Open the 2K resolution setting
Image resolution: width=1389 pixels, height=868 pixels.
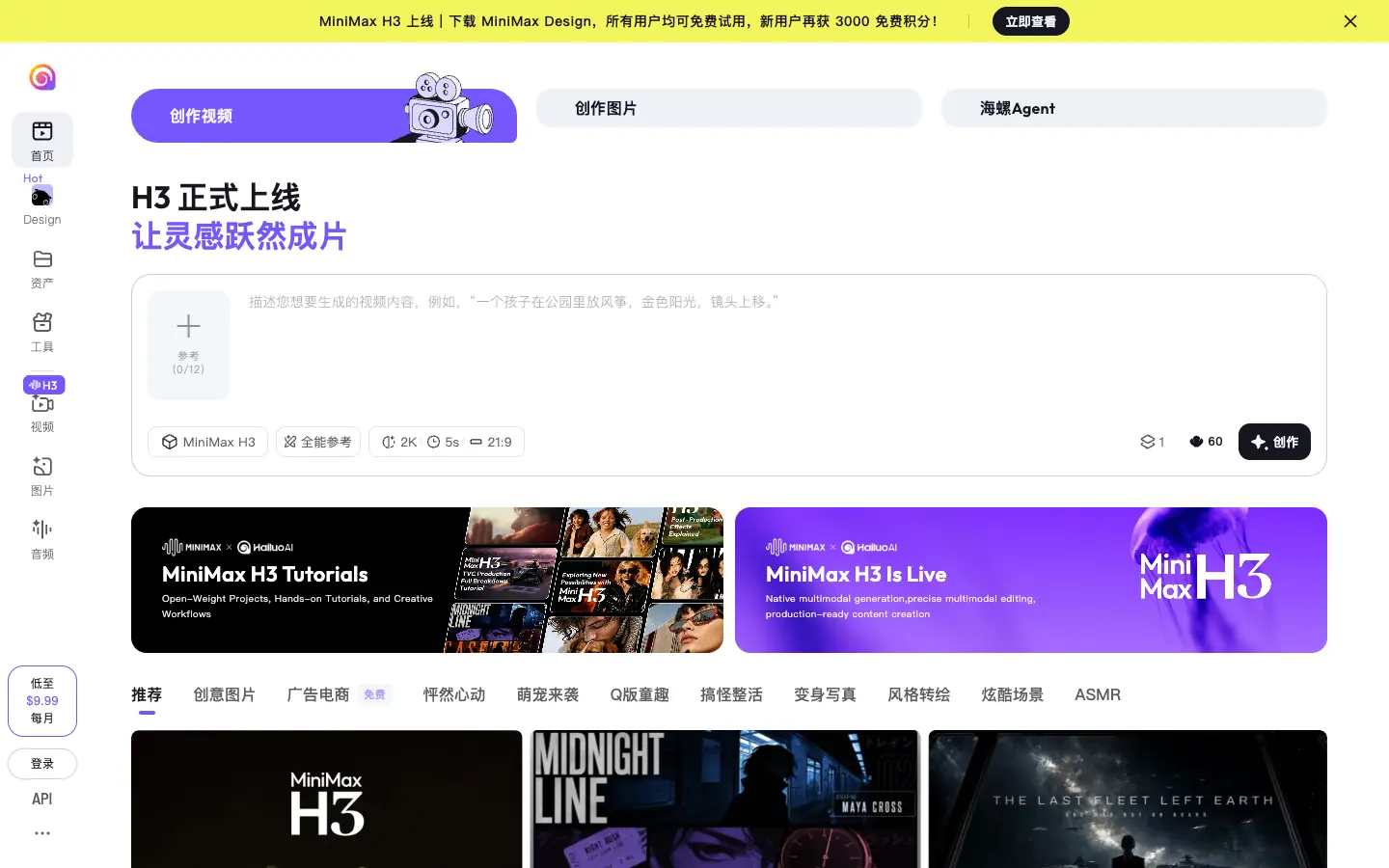(x=399, y=442)
